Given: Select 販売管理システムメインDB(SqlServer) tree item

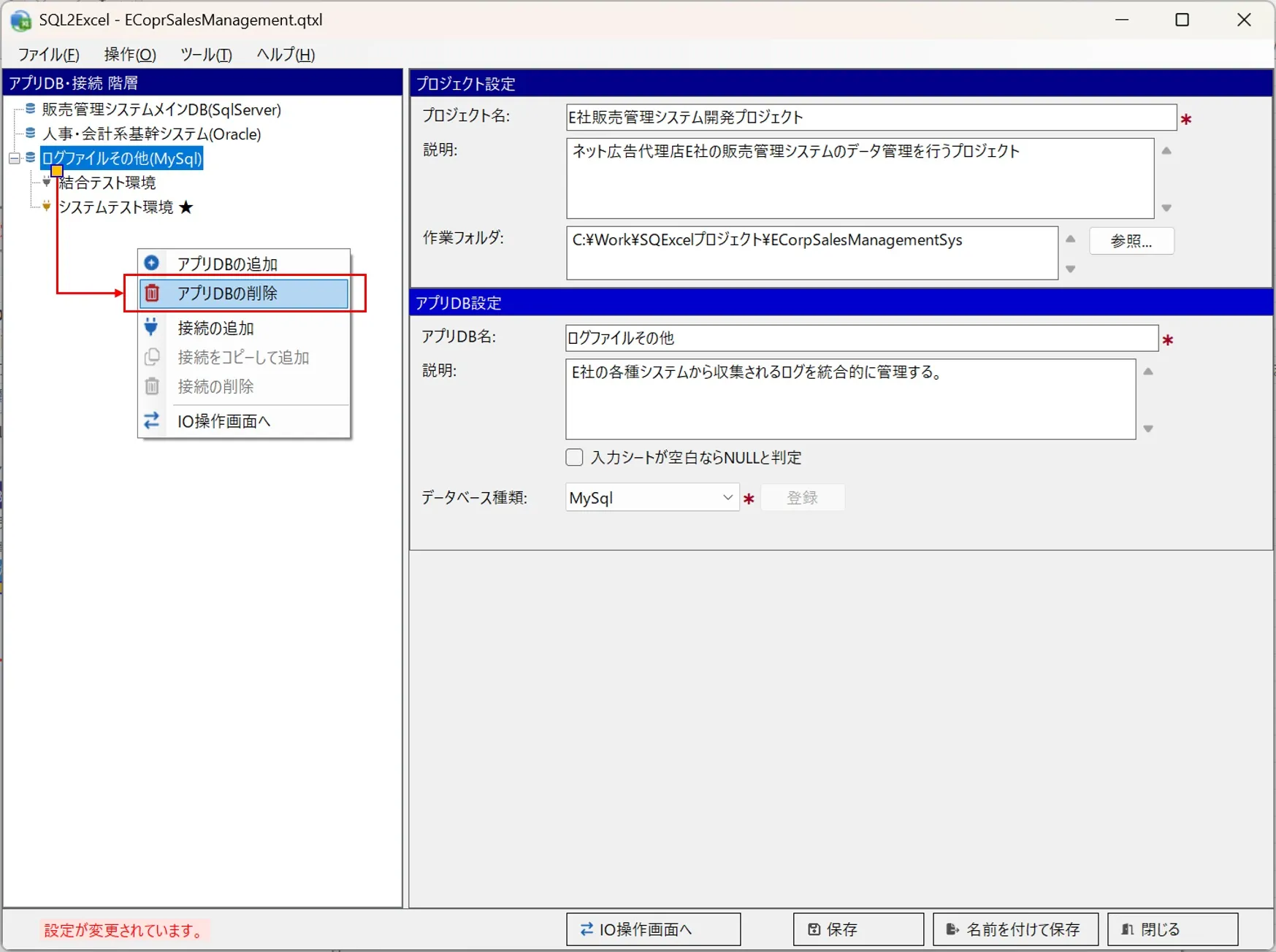Looking at the screenshot, I should 161,110.
